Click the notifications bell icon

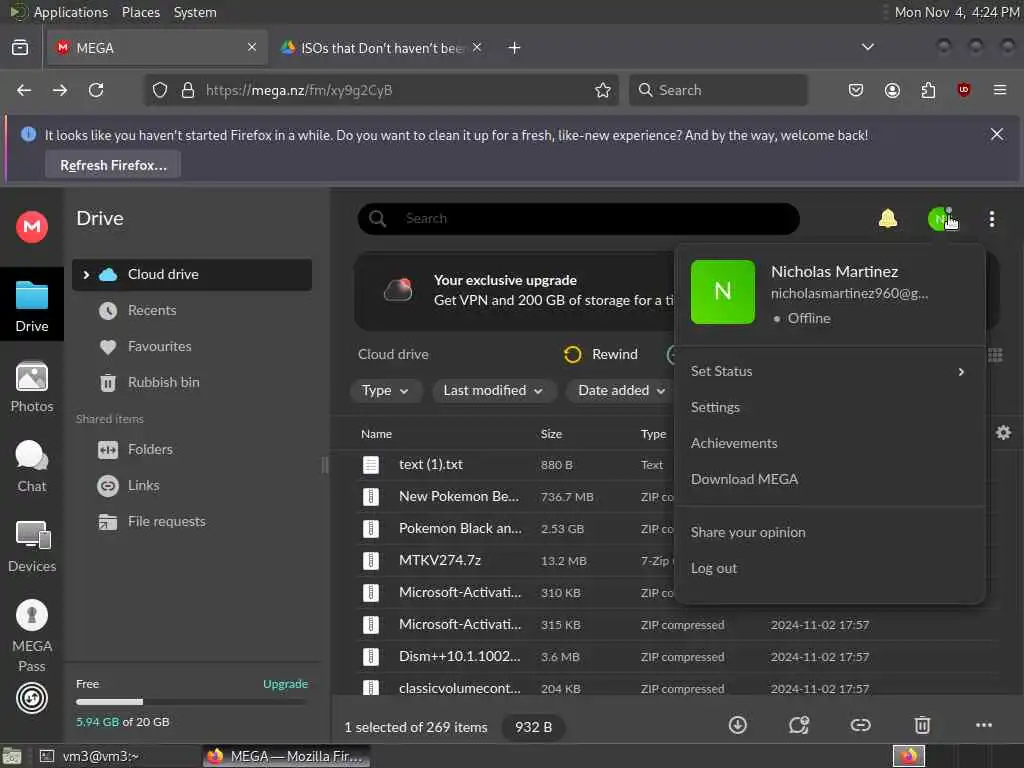click(x=888, y=219)
